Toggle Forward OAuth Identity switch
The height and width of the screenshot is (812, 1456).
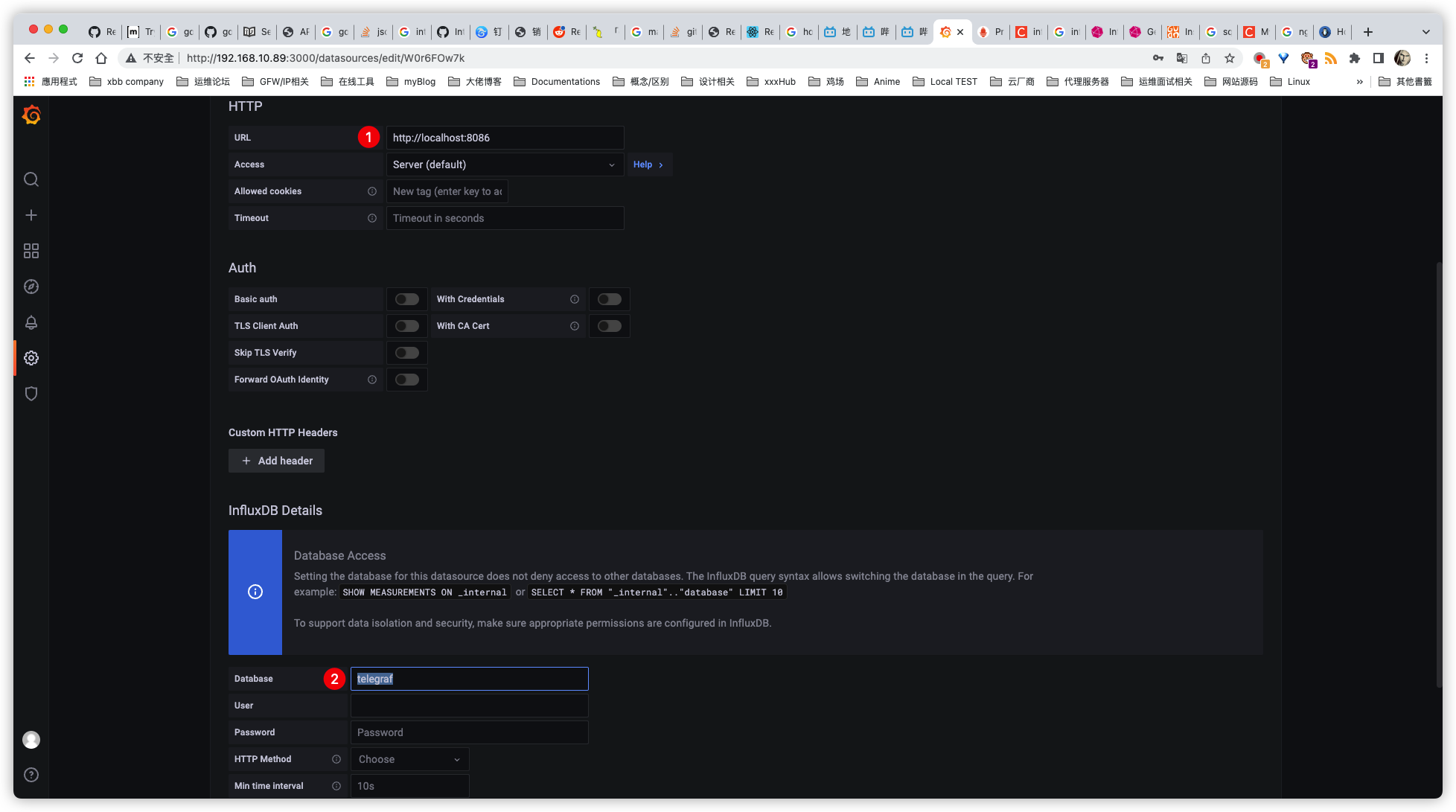pyautogui.click(x=407, y=380)
